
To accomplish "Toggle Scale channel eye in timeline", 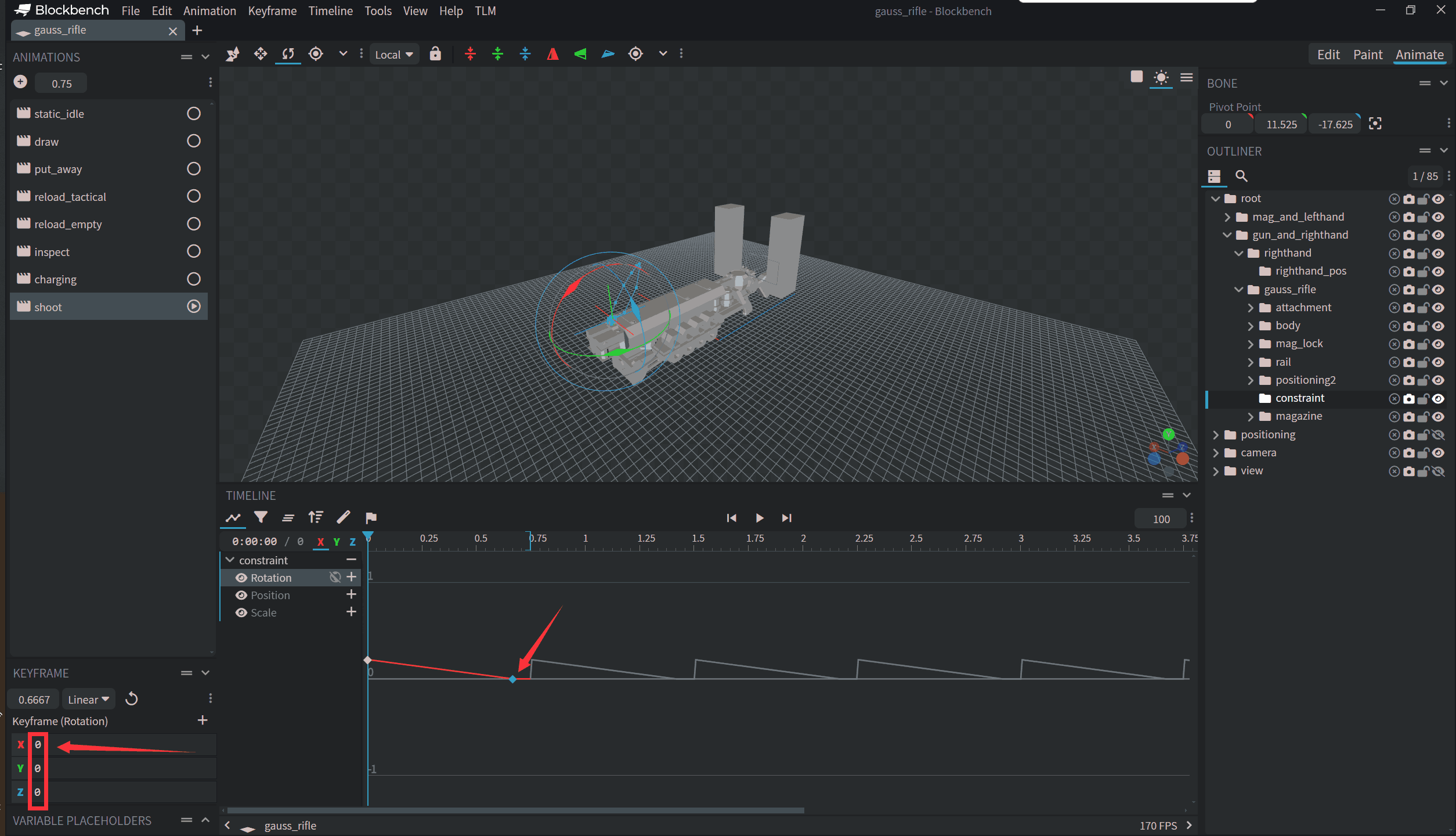I will point(241,612).
